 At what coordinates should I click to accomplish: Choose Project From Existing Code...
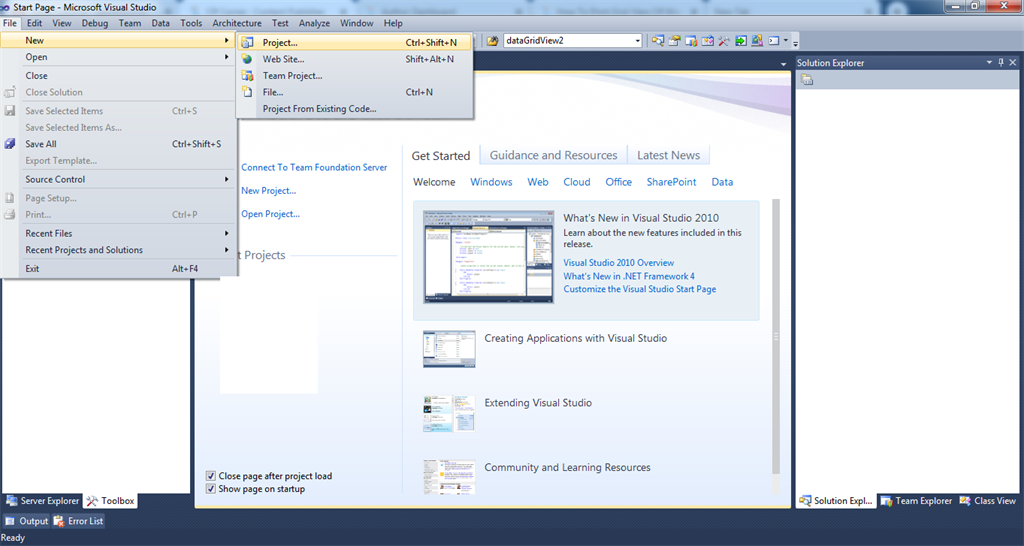pyautogui.click(x=355, y=108)
